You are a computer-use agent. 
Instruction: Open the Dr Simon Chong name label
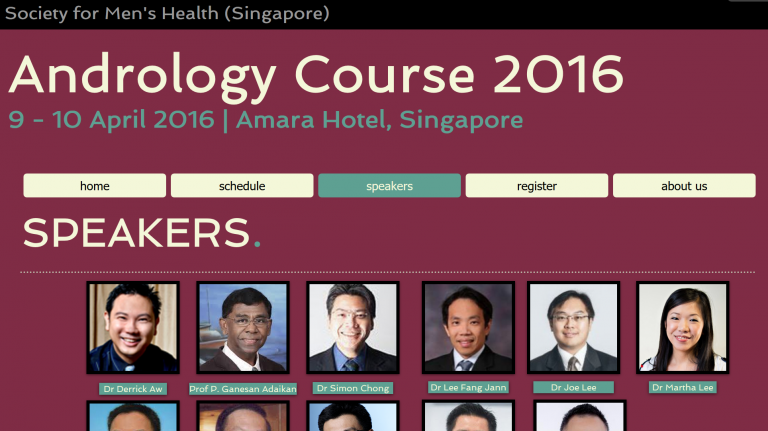click(x=353, y=388)
